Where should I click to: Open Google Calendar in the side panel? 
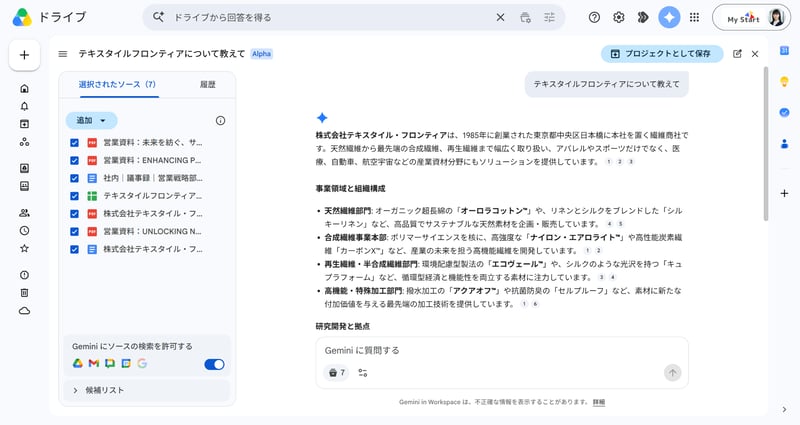tap(784, 50)
